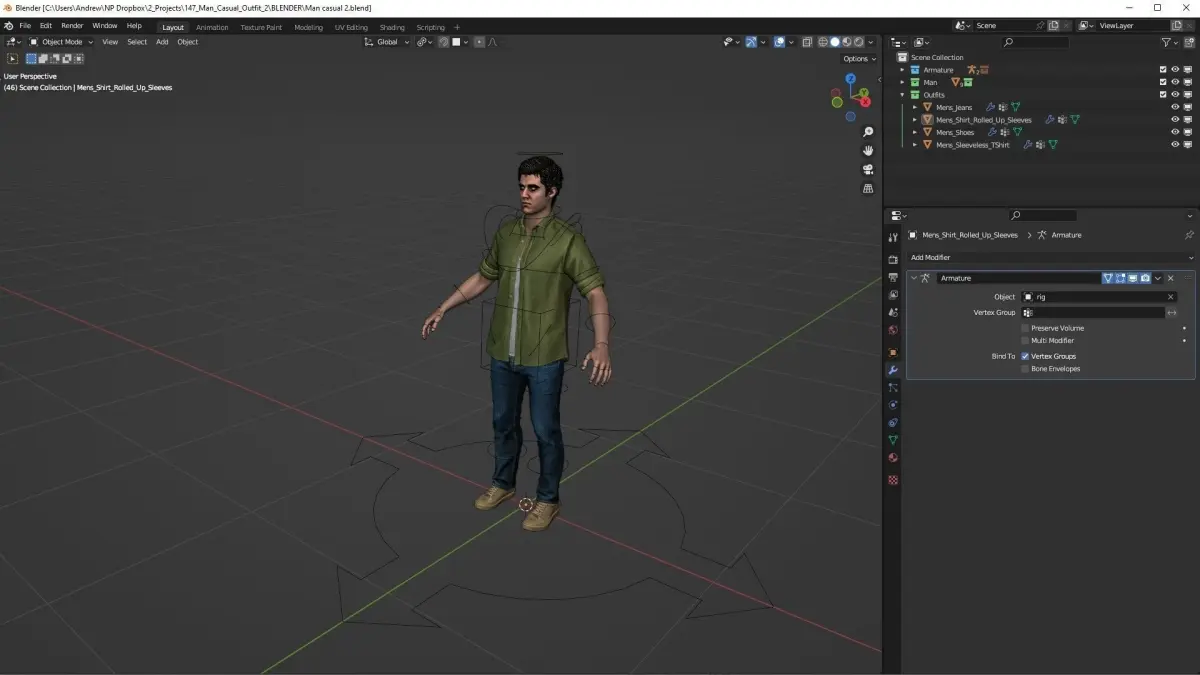The image size is (1200, 675).
Task: Open the File menu
Action: [x=25, y=26]
